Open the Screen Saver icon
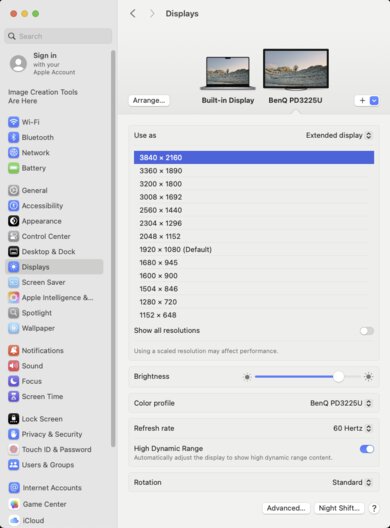This screenshot has height=528, width=390. point(13,282)
